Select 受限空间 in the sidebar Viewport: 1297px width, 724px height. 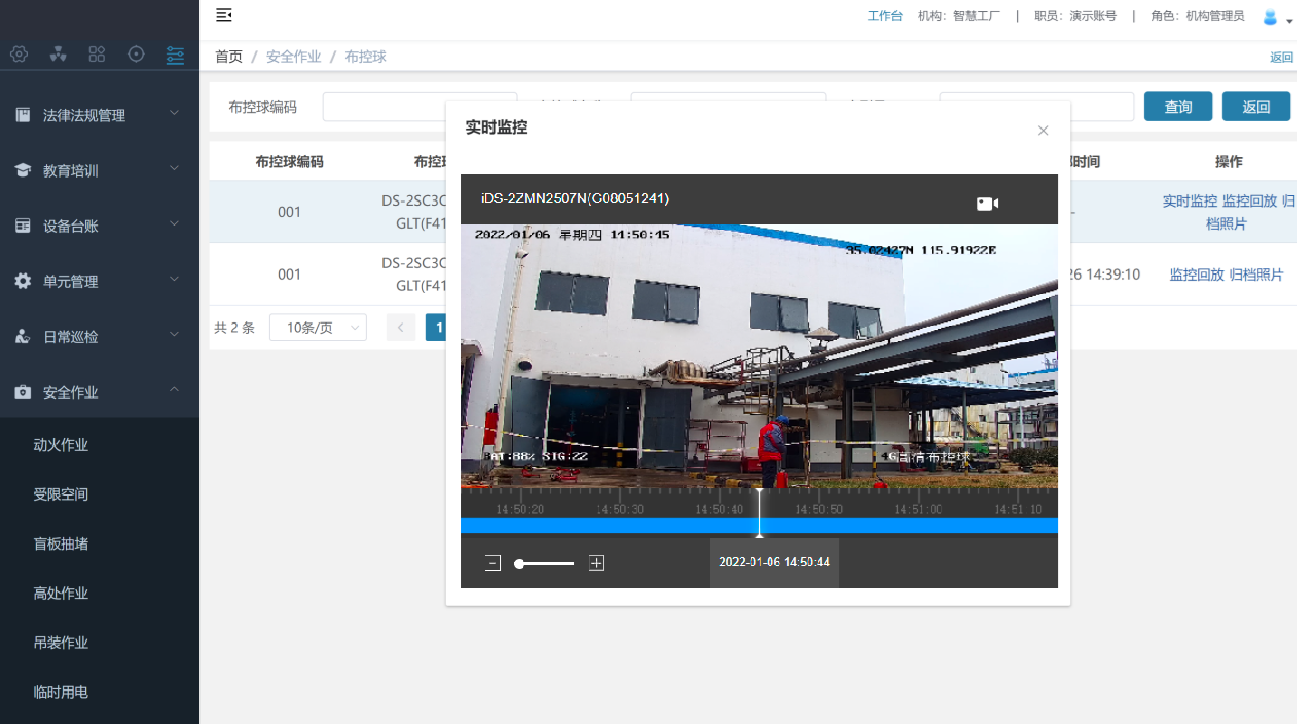click(x=61, y=494)
